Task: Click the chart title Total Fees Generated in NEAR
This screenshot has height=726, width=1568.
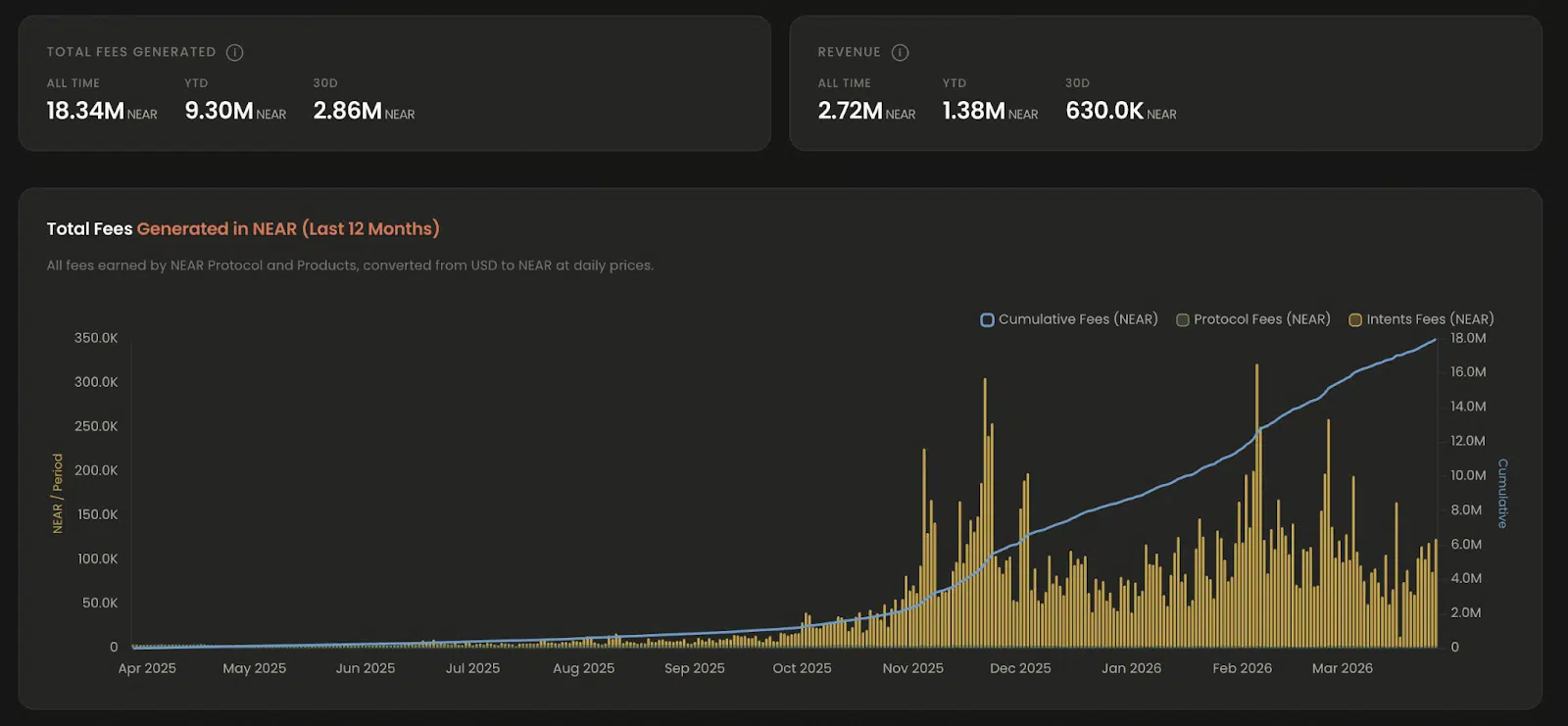Action: tap(243, 228)
